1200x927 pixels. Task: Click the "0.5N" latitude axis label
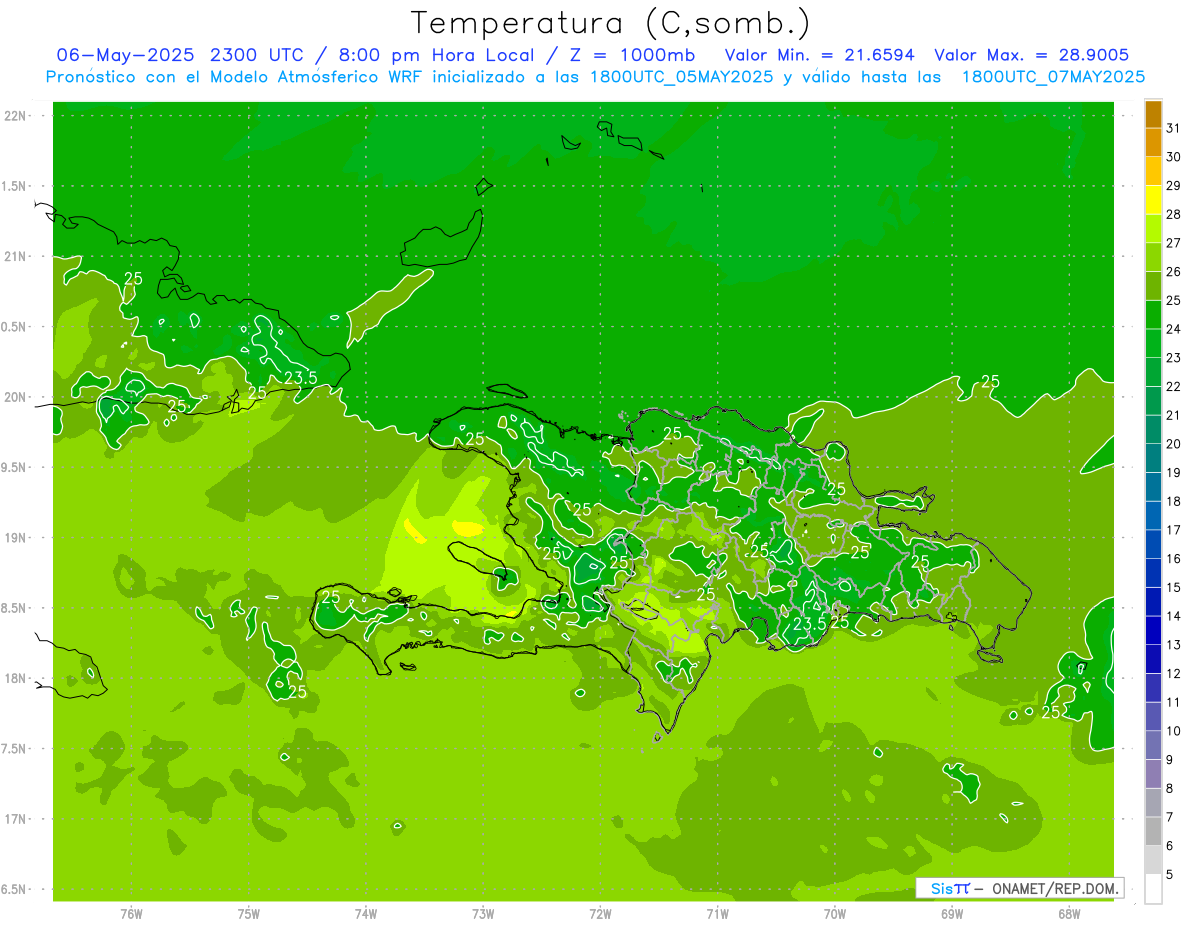[15, 327]
